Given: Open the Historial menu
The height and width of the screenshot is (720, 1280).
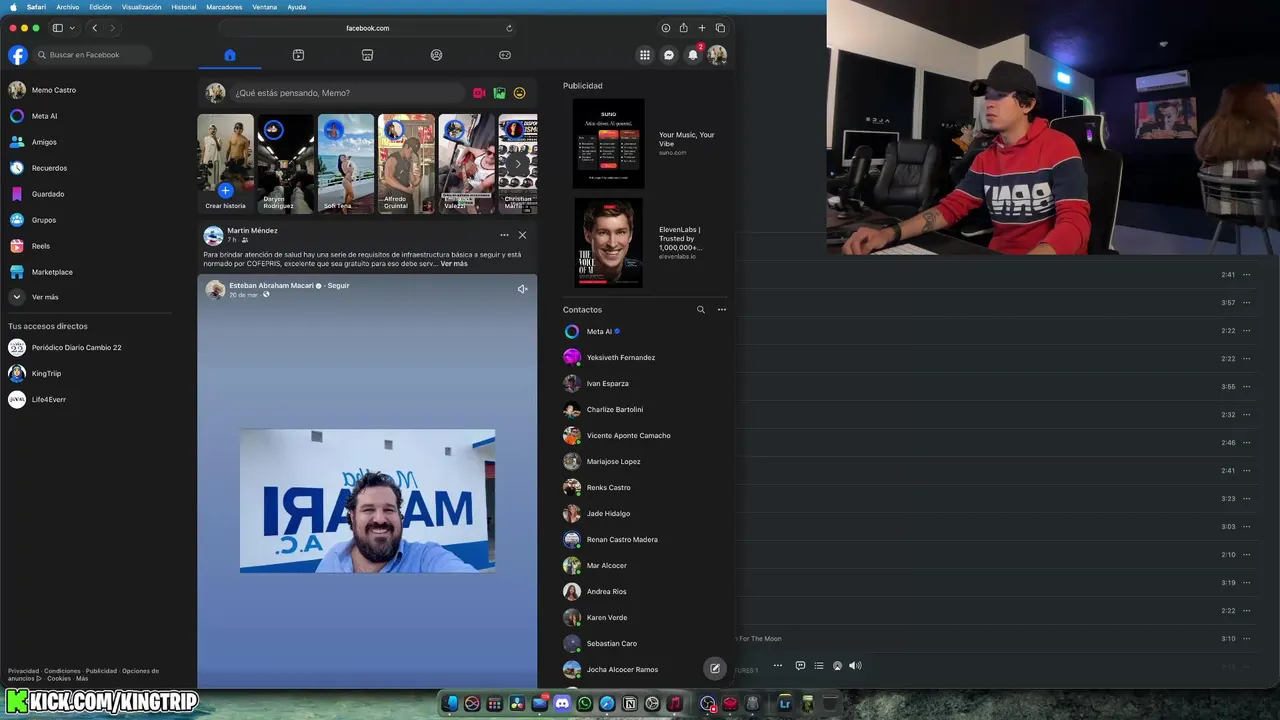Looking at the screenshot, I should 184,7.
